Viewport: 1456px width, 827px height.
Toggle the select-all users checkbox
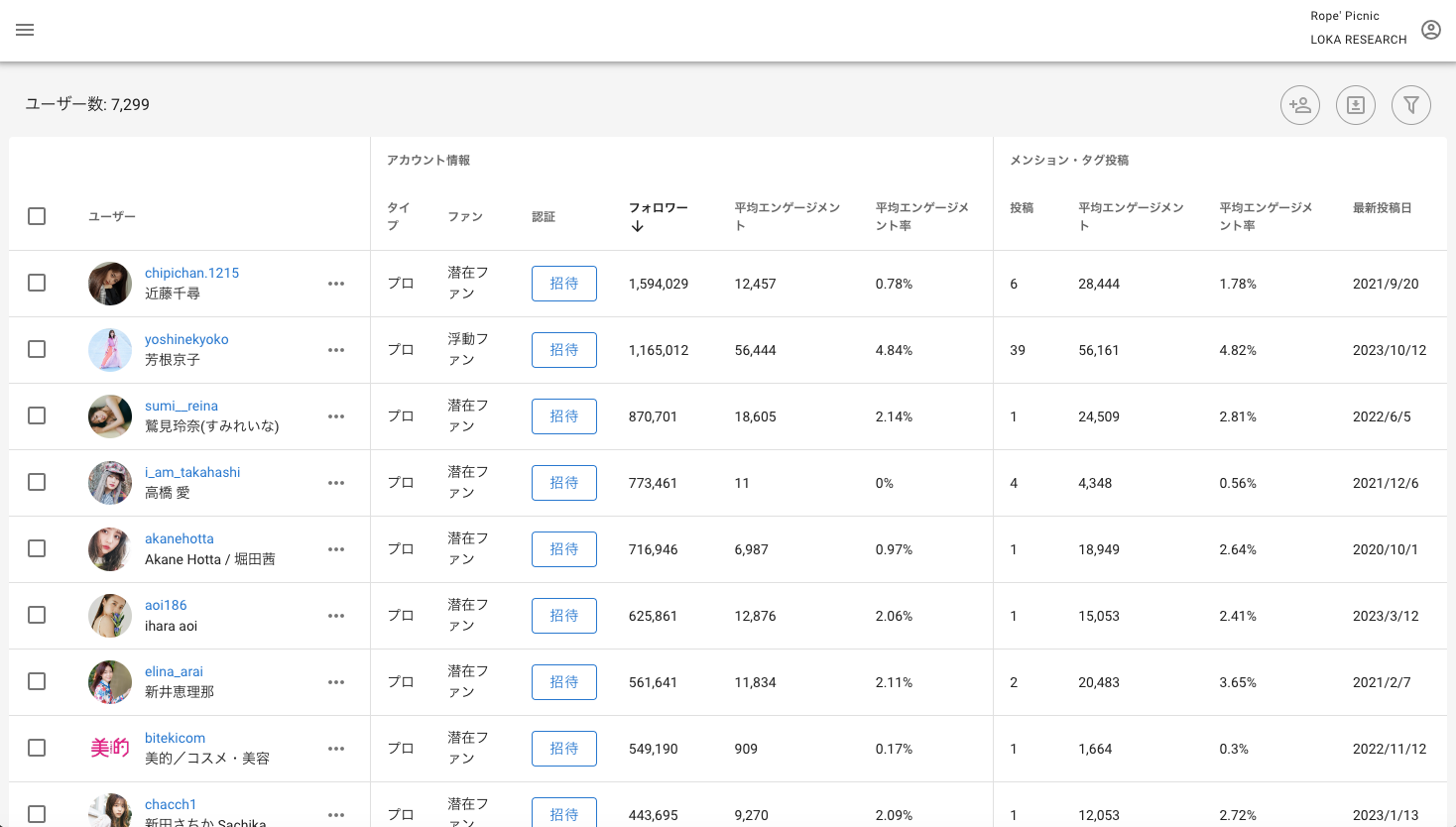pyautogui.click(x=37, y=216)
